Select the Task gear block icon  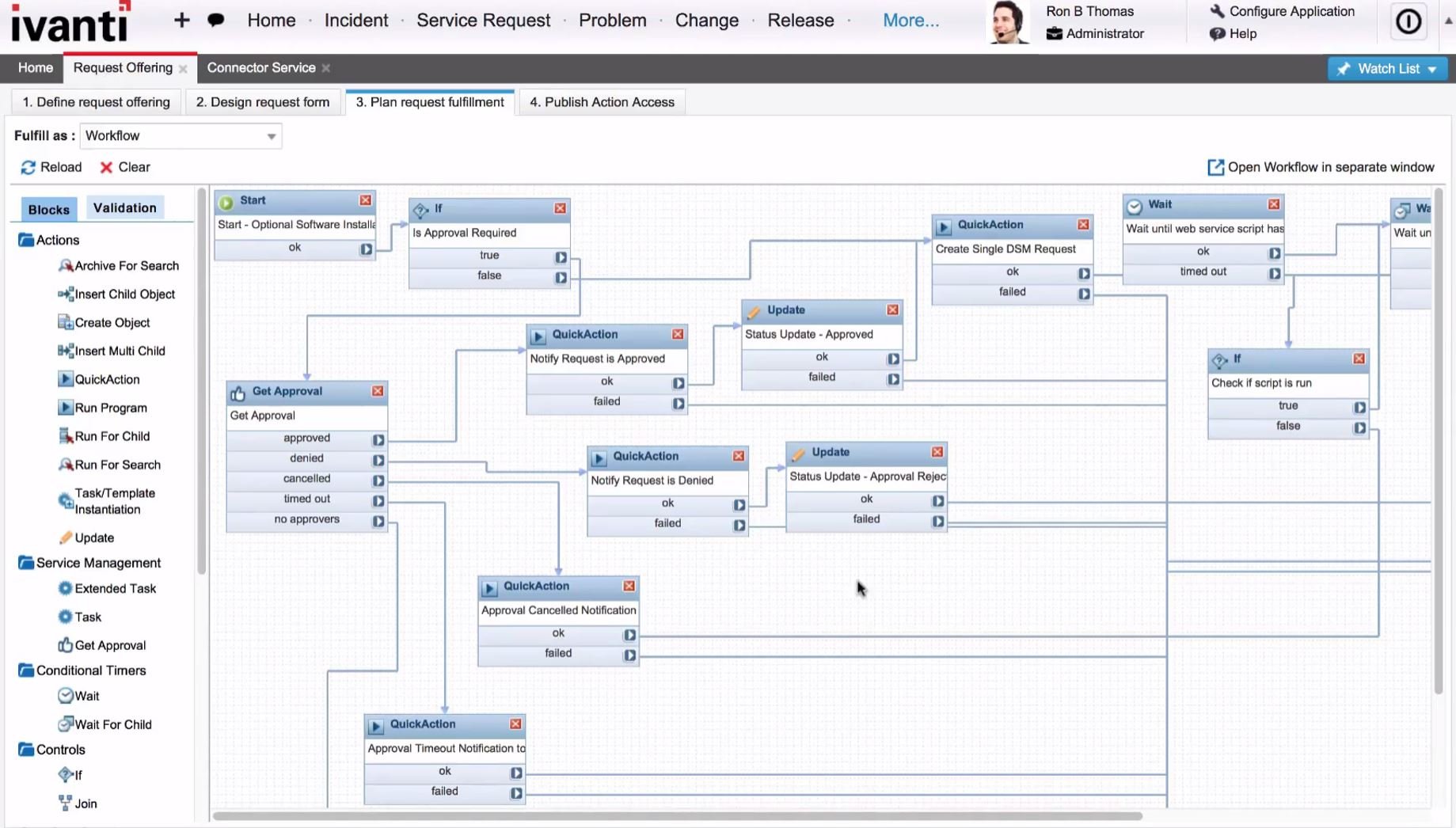66,617
